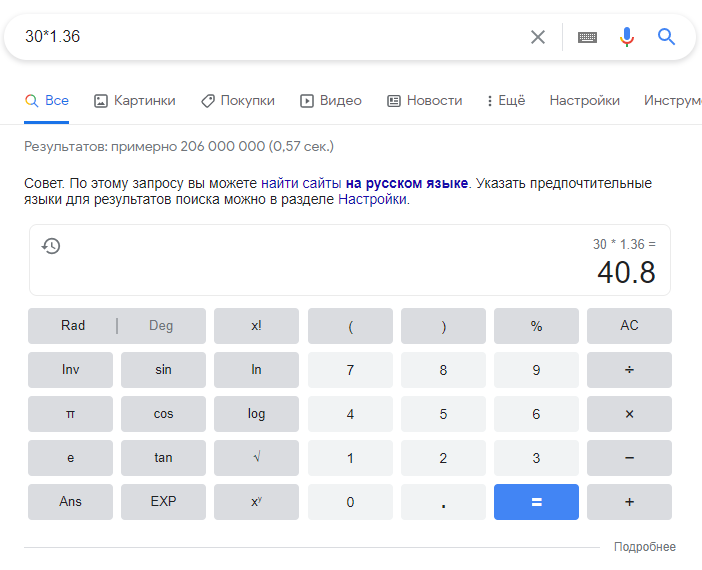Switch calculator to Rad mode
The image size is (702, 570).
click(73, 326)
